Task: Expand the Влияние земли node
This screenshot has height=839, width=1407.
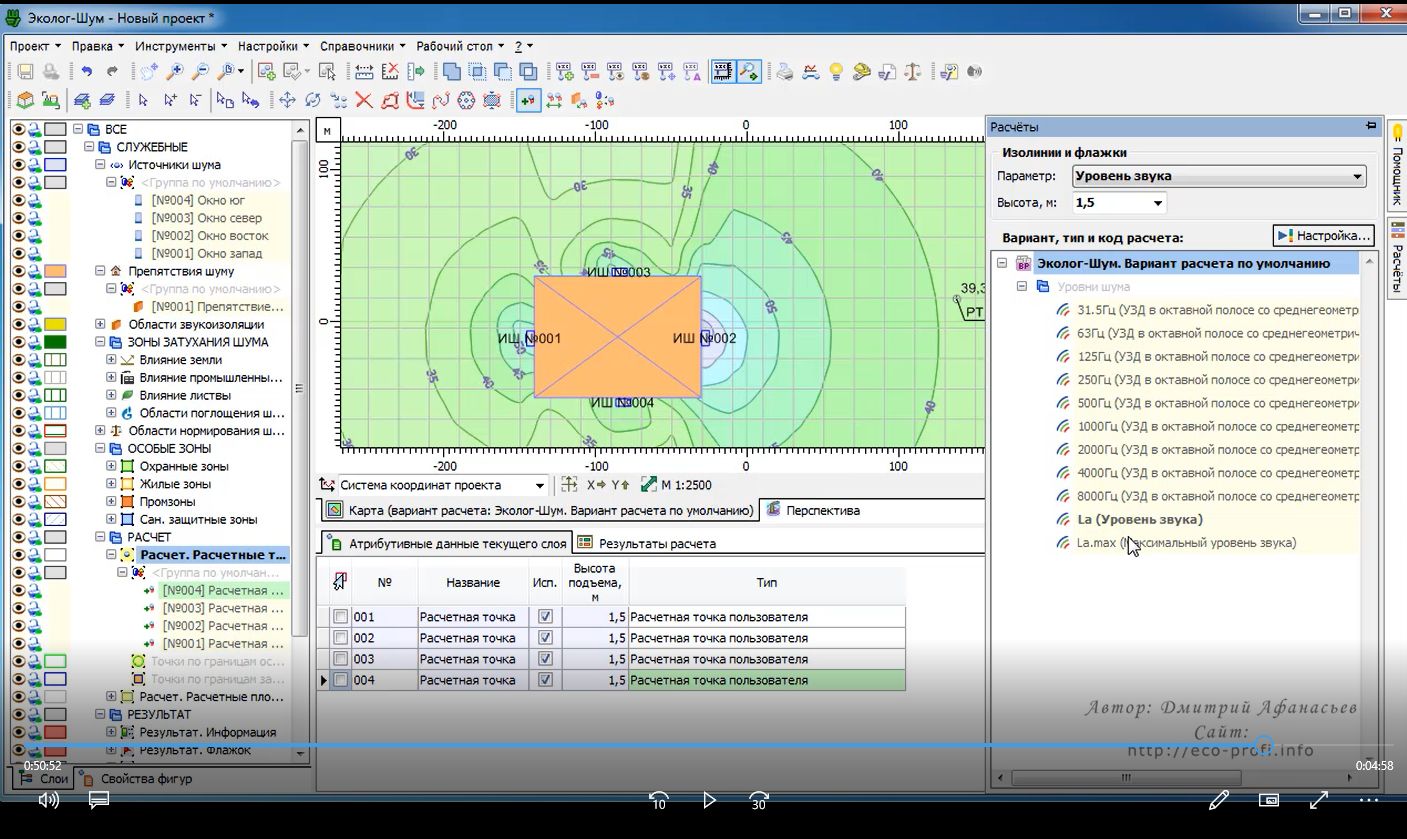Action: 111,360
